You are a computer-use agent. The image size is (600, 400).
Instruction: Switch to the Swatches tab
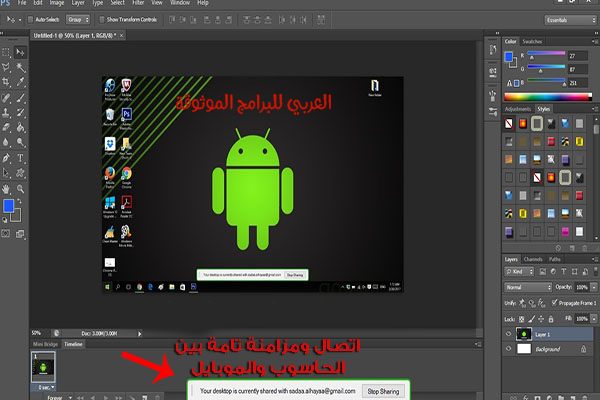[x=532, y=41]
